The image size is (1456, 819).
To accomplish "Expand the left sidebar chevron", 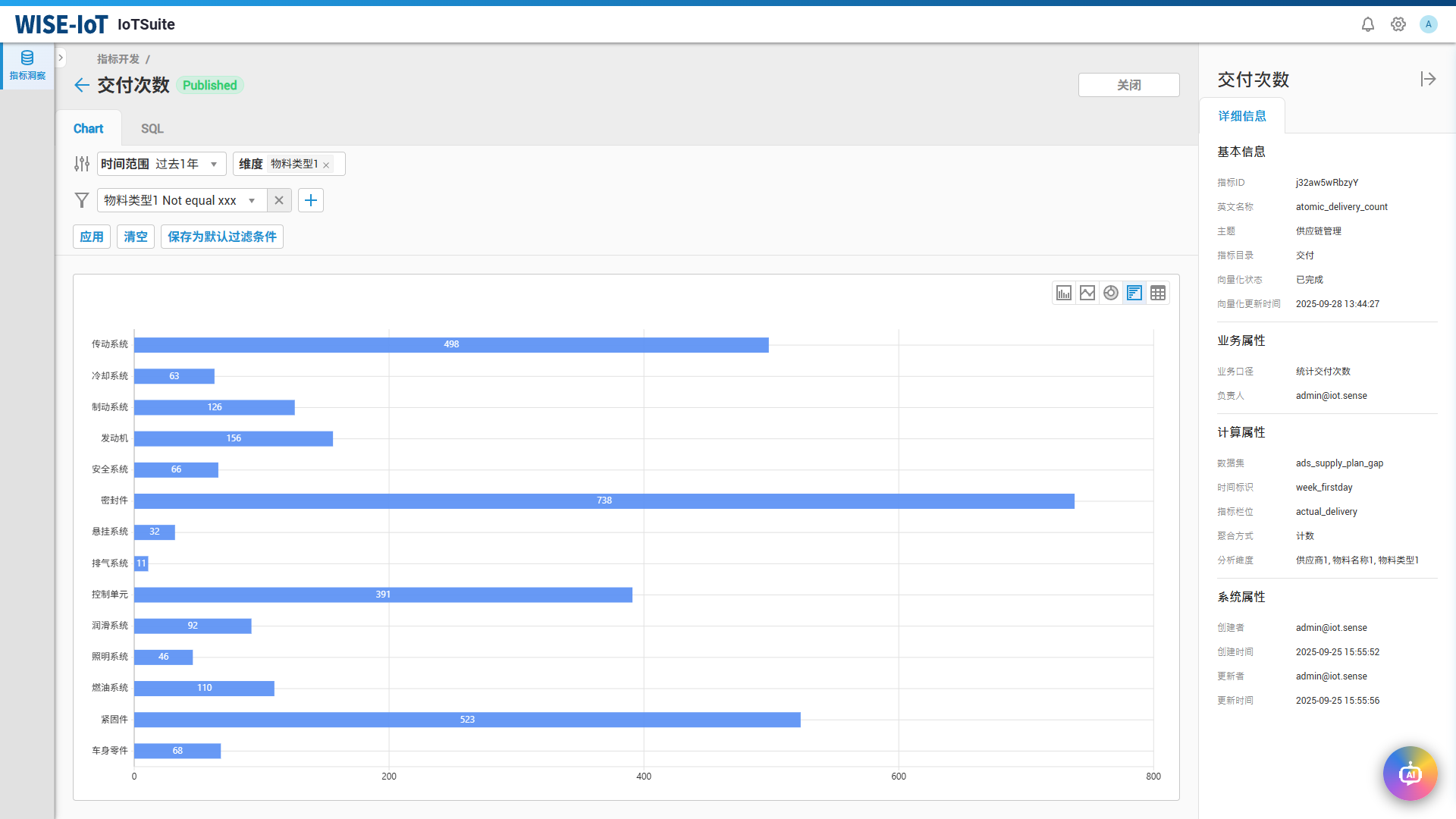I will click(x=61, y=58).
